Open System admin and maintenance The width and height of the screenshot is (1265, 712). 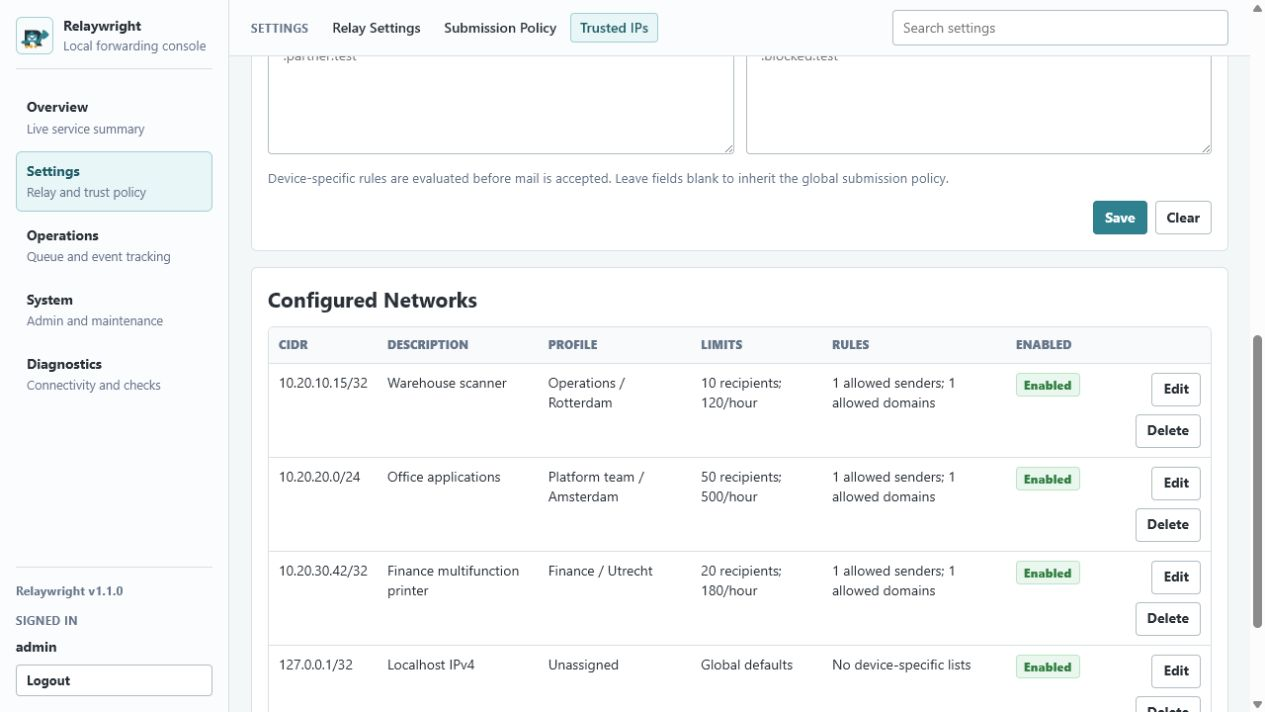tap(114, 310)
